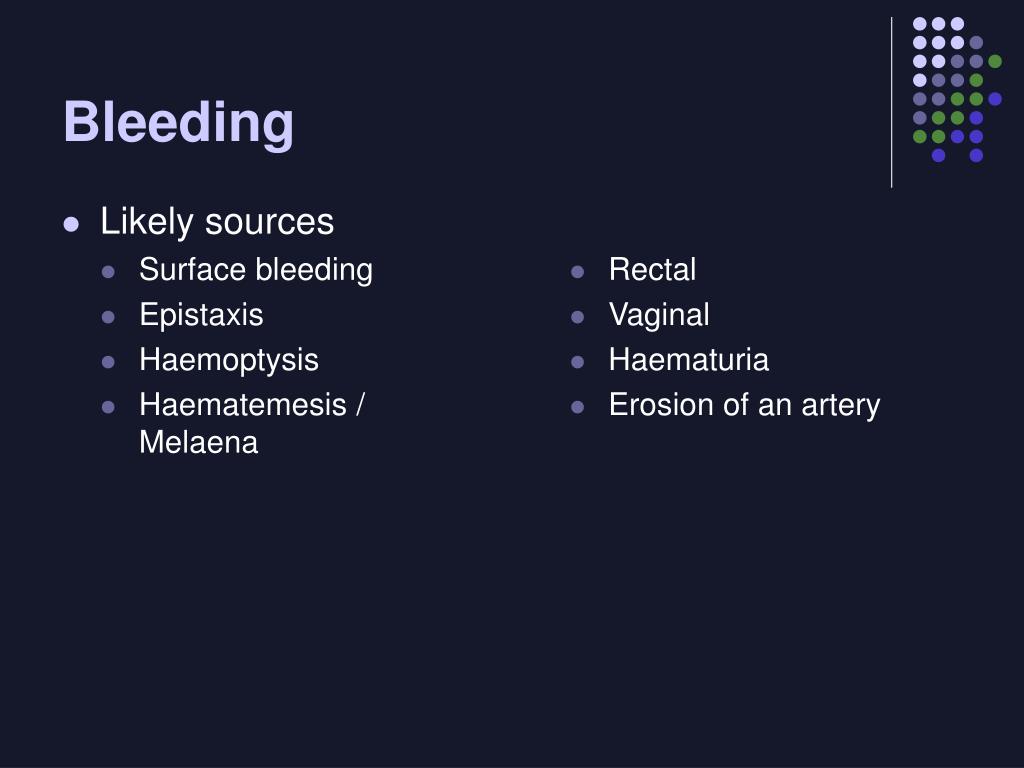1024x768 pixels.
Task: Click the Rectal list item
Action: [x=652, y=270]
